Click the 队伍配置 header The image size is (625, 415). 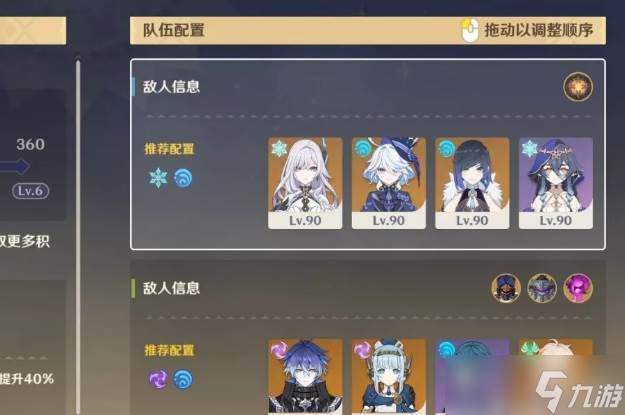pos(174,30)
